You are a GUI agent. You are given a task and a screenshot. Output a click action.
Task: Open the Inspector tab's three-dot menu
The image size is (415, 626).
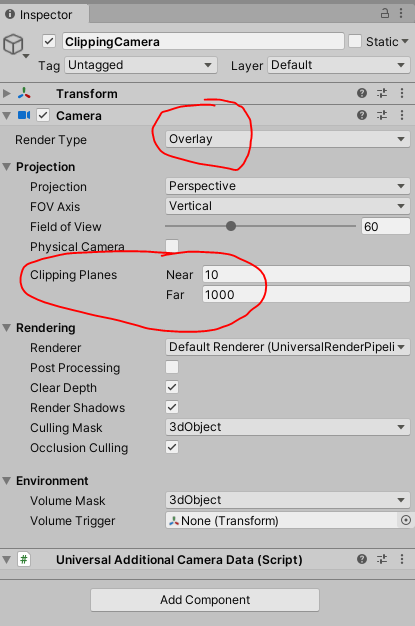tap(401, 14)
